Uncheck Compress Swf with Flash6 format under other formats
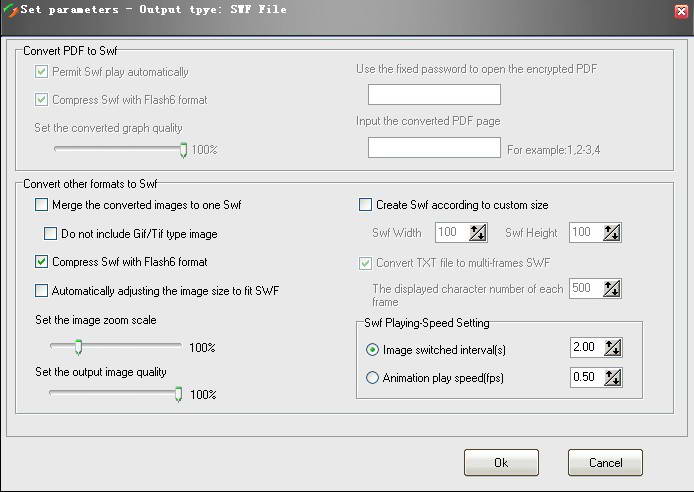Image resolution: width=694 pixels, height=492 pixels. (42, 262)
